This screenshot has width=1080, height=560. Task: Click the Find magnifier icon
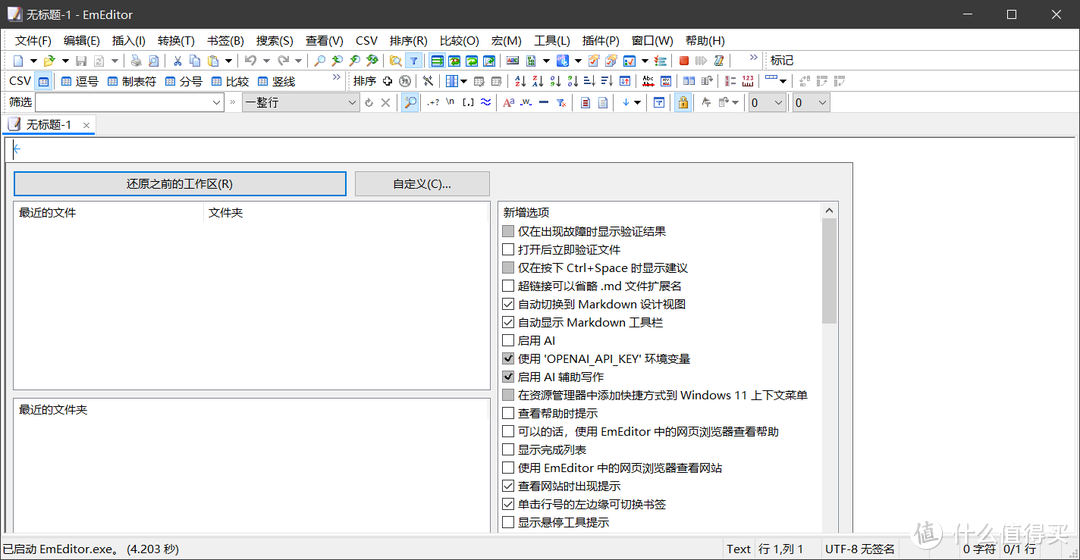point(320,61)
